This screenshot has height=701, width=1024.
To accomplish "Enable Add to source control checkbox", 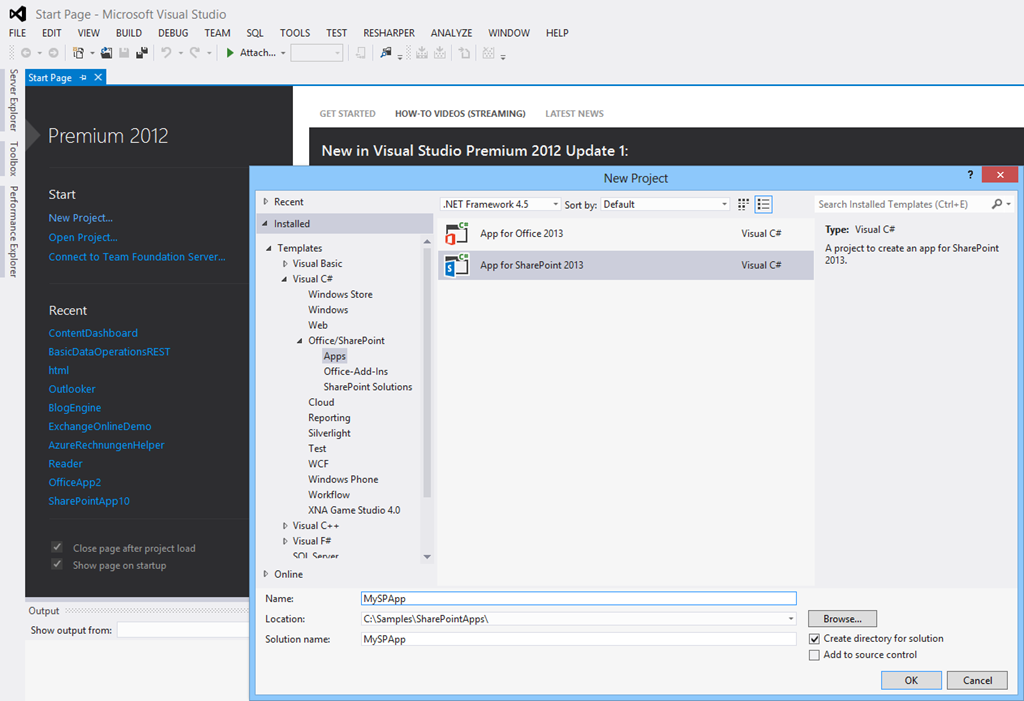I will (x=815, y=655).
